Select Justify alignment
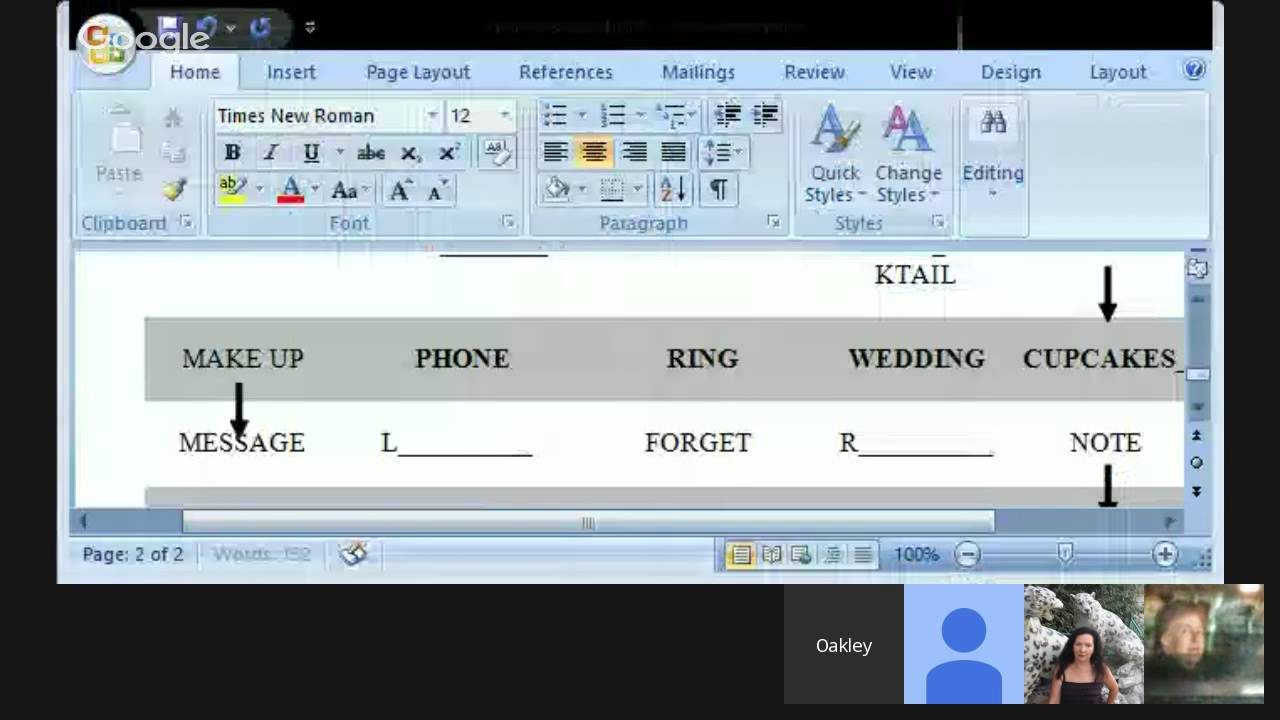 click(x=673, y=152)
